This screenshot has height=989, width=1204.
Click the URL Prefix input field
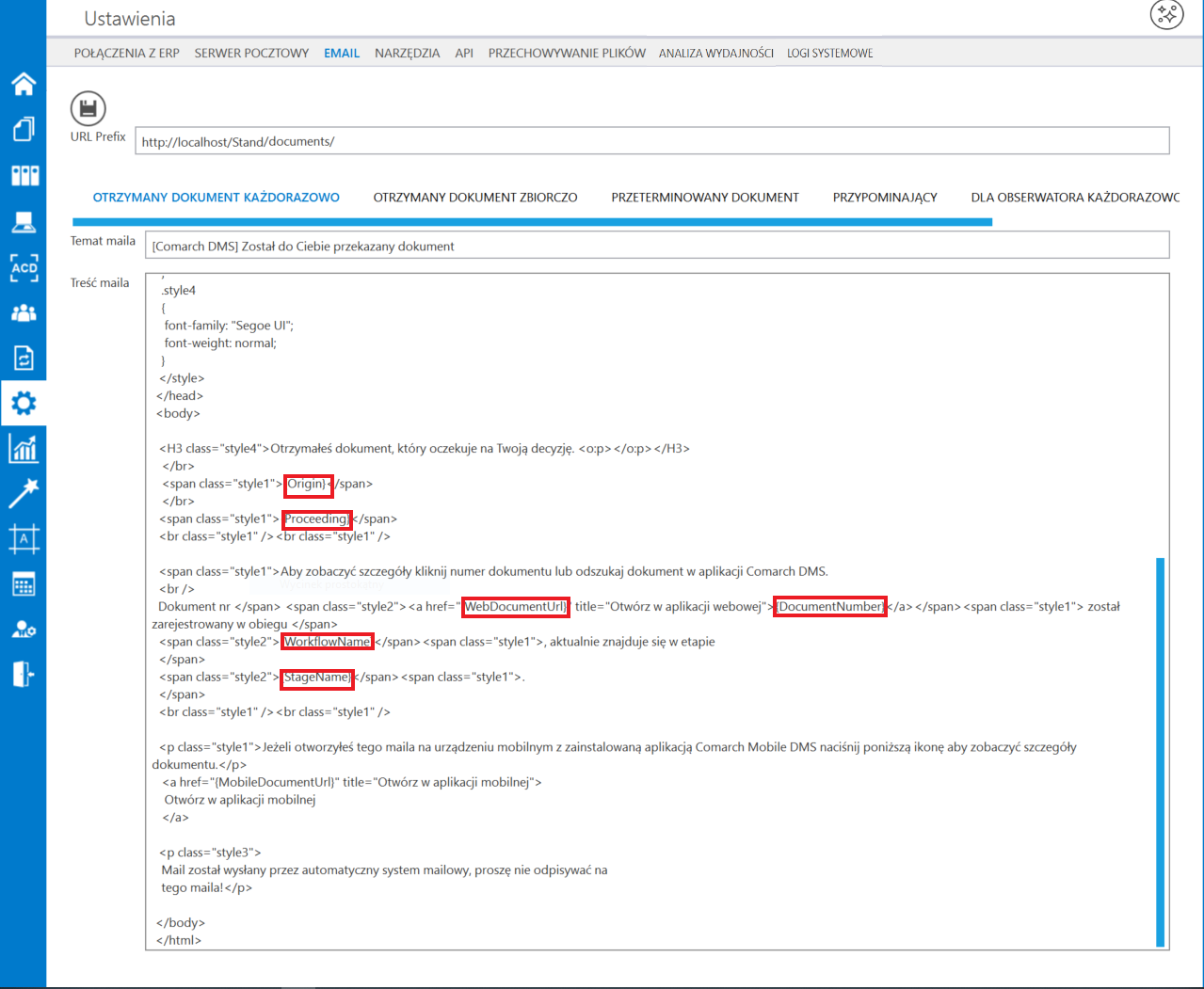(652, 141)
